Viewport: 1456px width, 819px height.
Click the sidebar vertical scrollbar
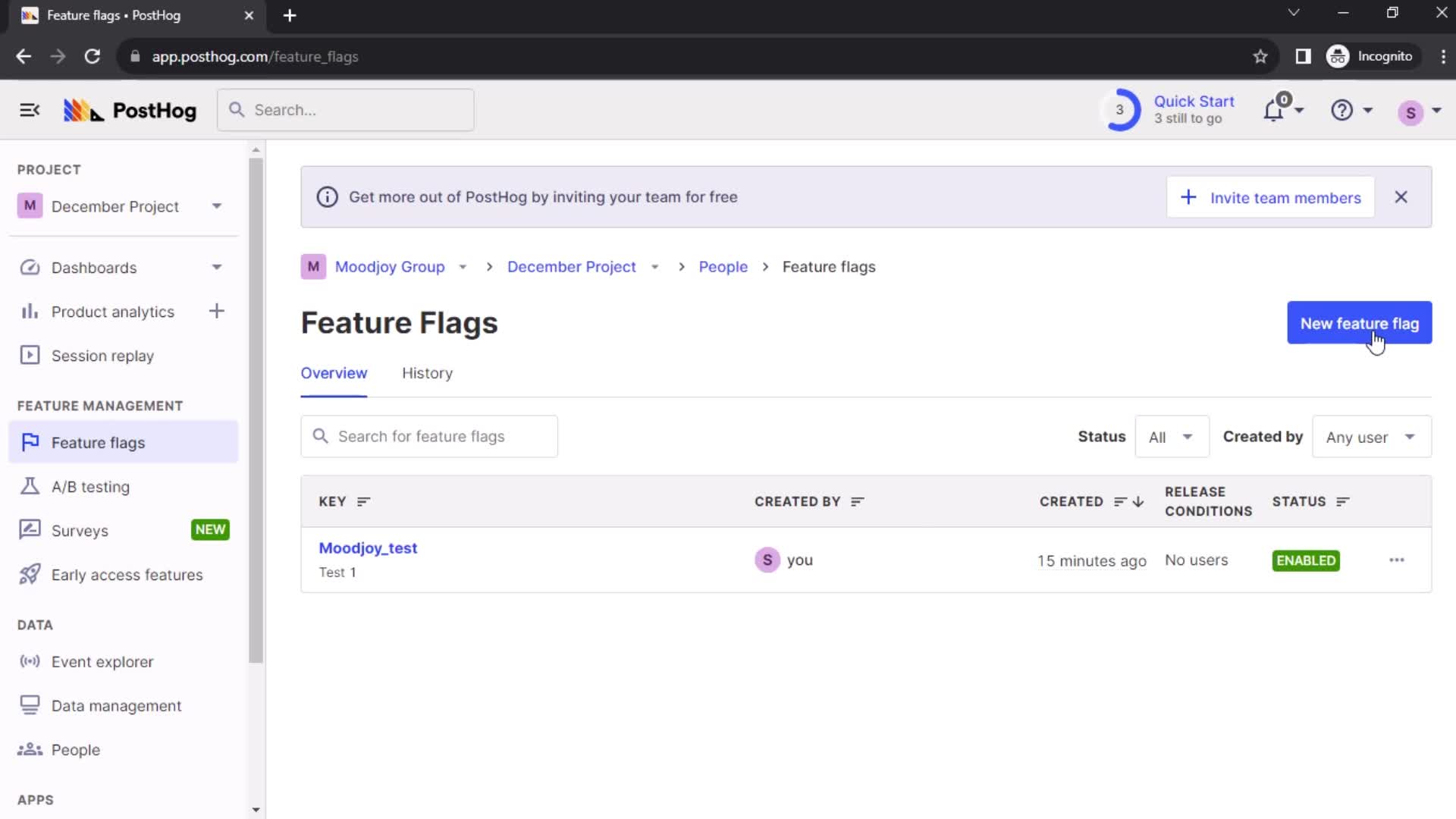(256, 409)
